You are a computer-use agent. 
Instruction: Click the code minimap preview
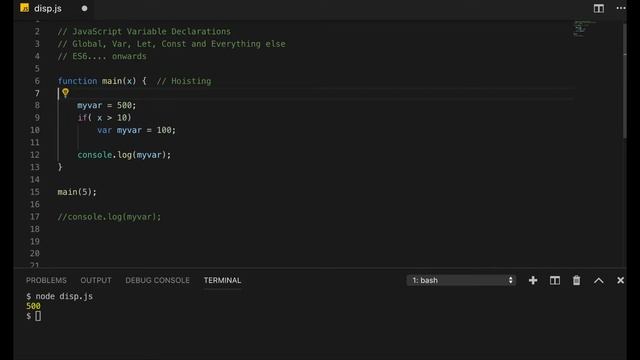coord(584,29)
